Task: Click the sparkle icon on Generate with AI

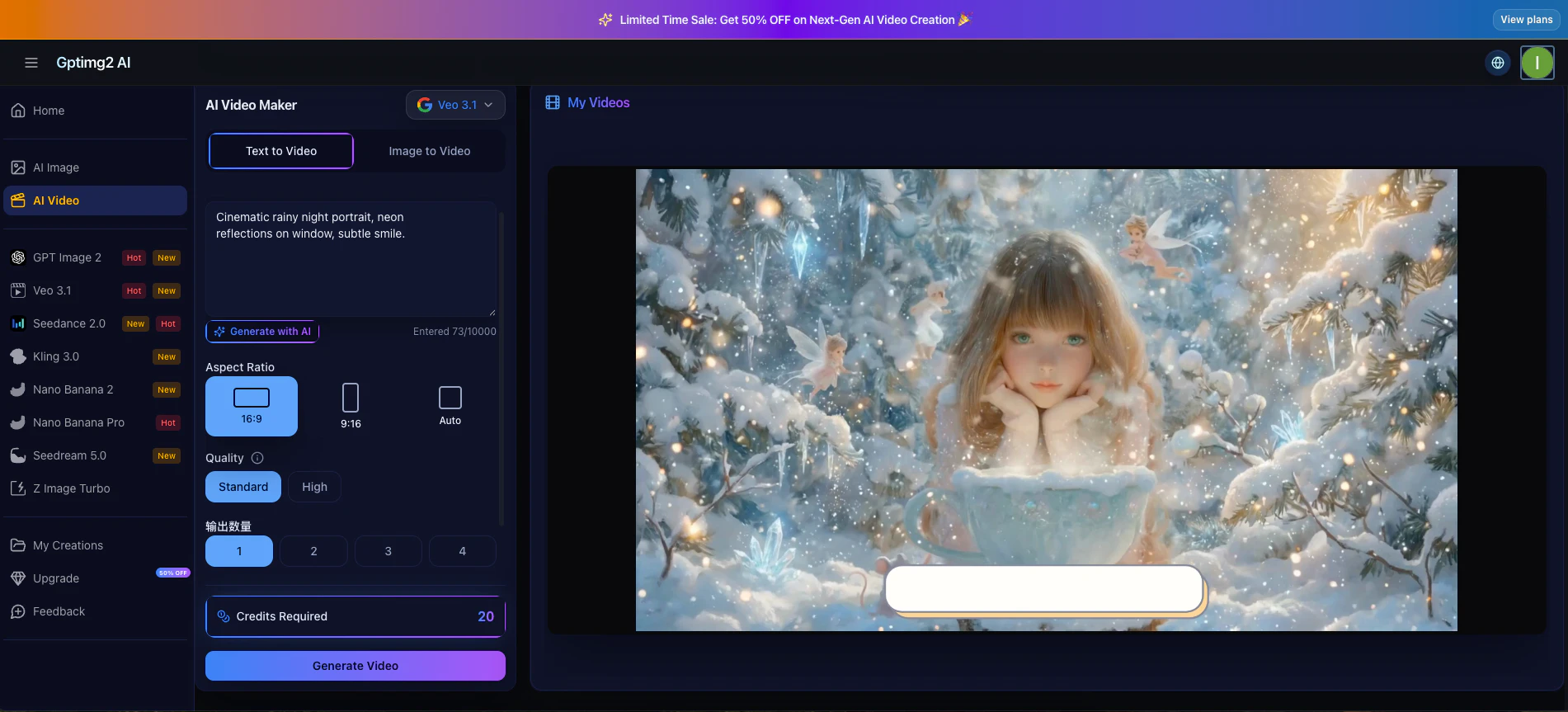Action: pos(219,332)
